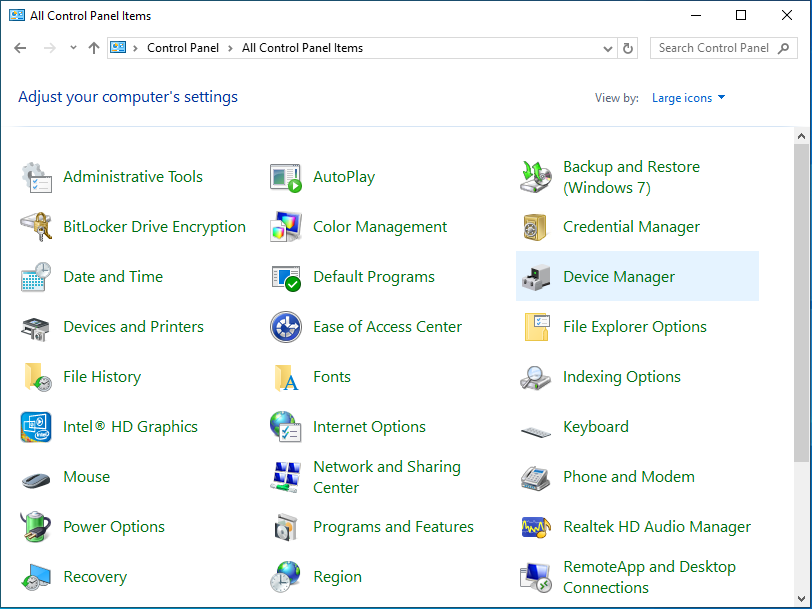Click the BitLocker Drive Encryption icon
The image size is (812, 609).
click(36, 227)
